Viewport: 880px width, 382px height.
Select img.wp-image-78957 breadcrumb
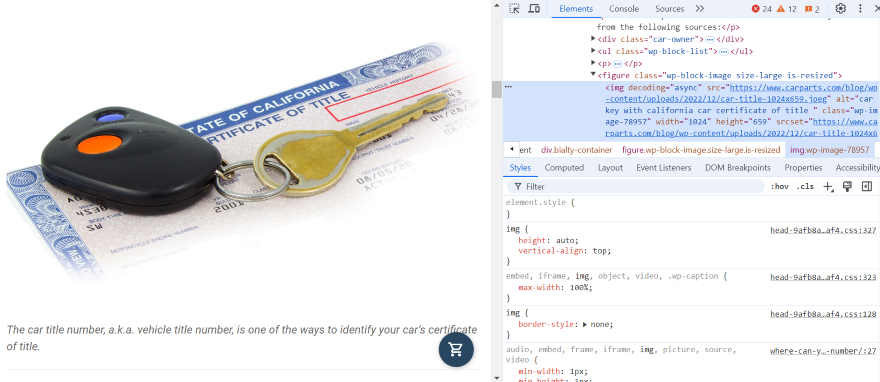point(829,150)
